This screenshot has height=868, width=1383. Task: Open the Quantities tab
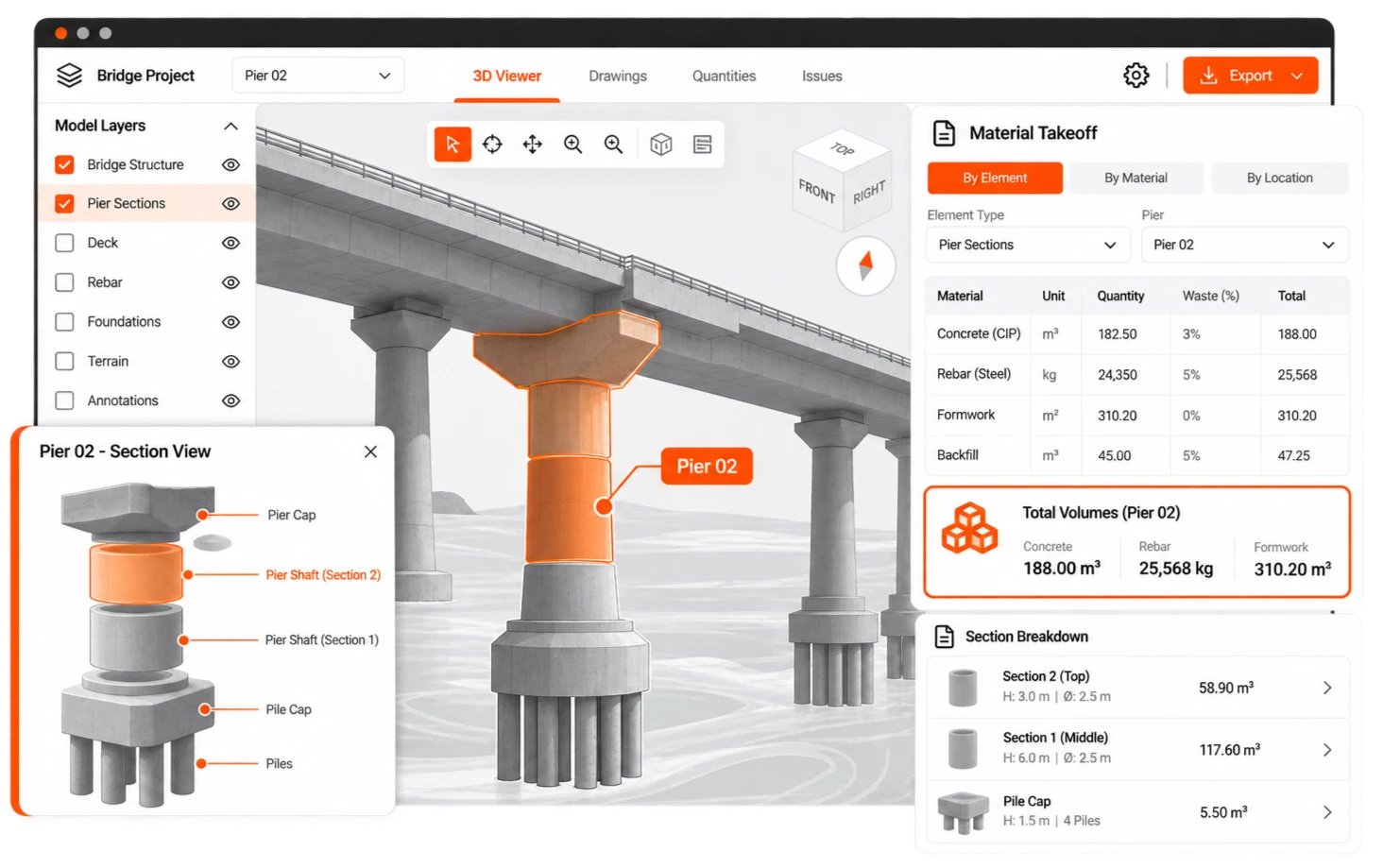[x=724, y=76]
